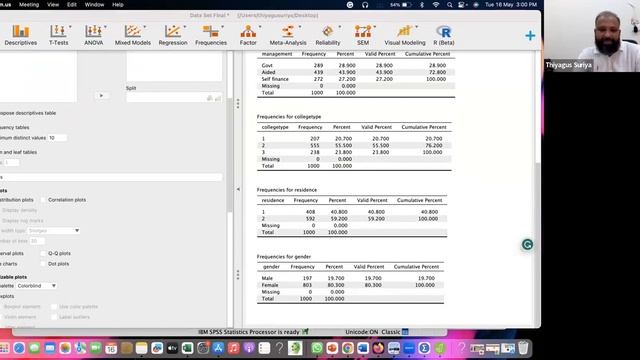Screen dimensions: 640x360
Task: Open Word from the dock
Action: click(x=363, y=348)
